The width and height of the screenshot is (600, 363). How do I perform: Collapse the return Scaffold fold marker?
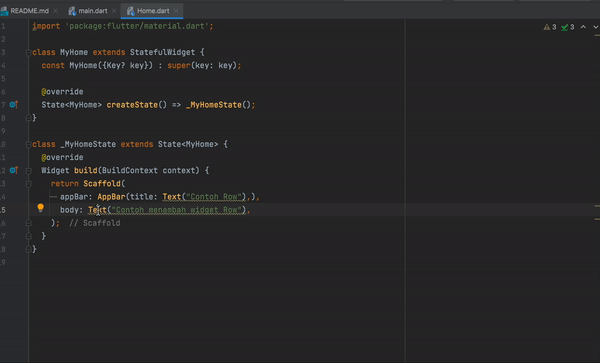point(28,184)
